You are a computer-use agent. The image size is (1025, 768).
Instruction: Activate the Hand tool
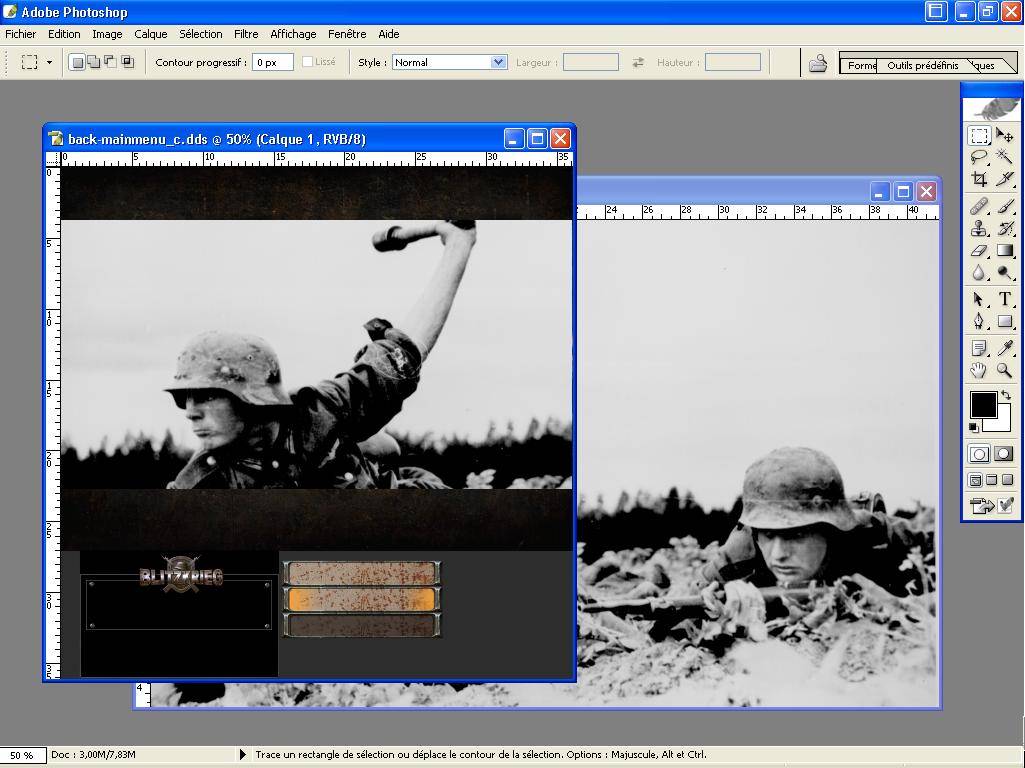[x=979, y=370]
